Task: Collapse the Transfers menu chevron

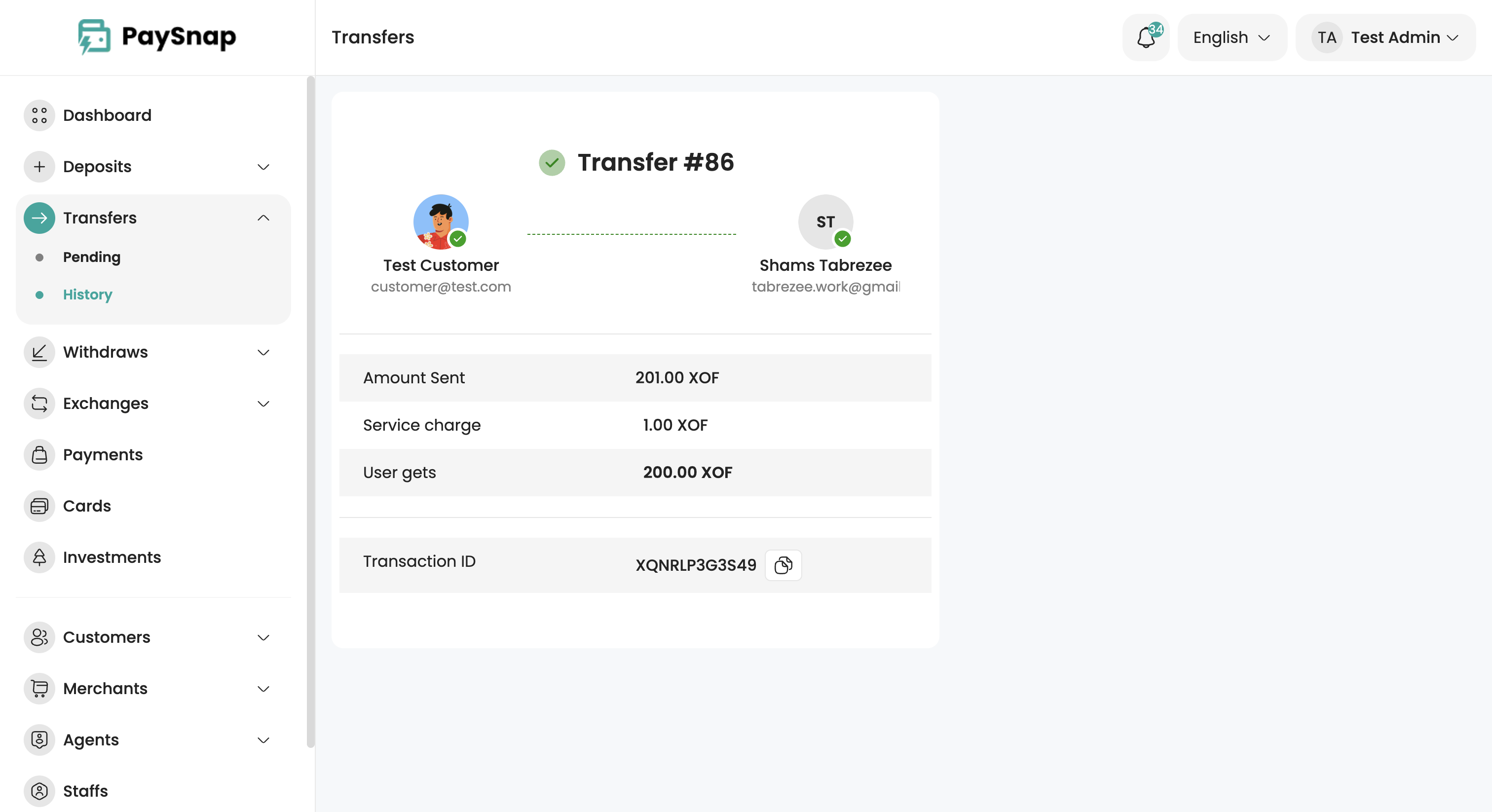Action: pyautogui.click(x=263, y=218)
